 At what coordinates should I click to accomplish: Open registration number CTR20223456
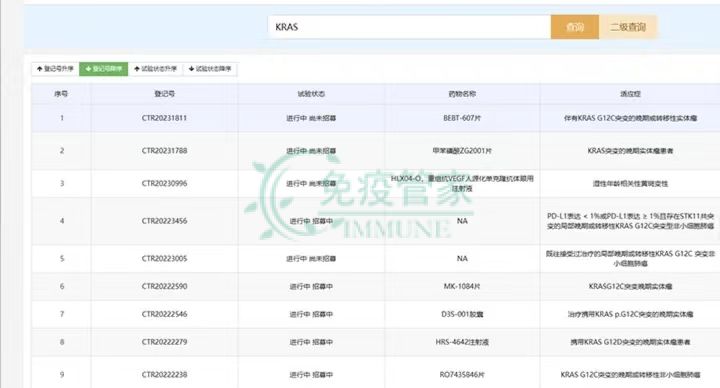(164, 221)
